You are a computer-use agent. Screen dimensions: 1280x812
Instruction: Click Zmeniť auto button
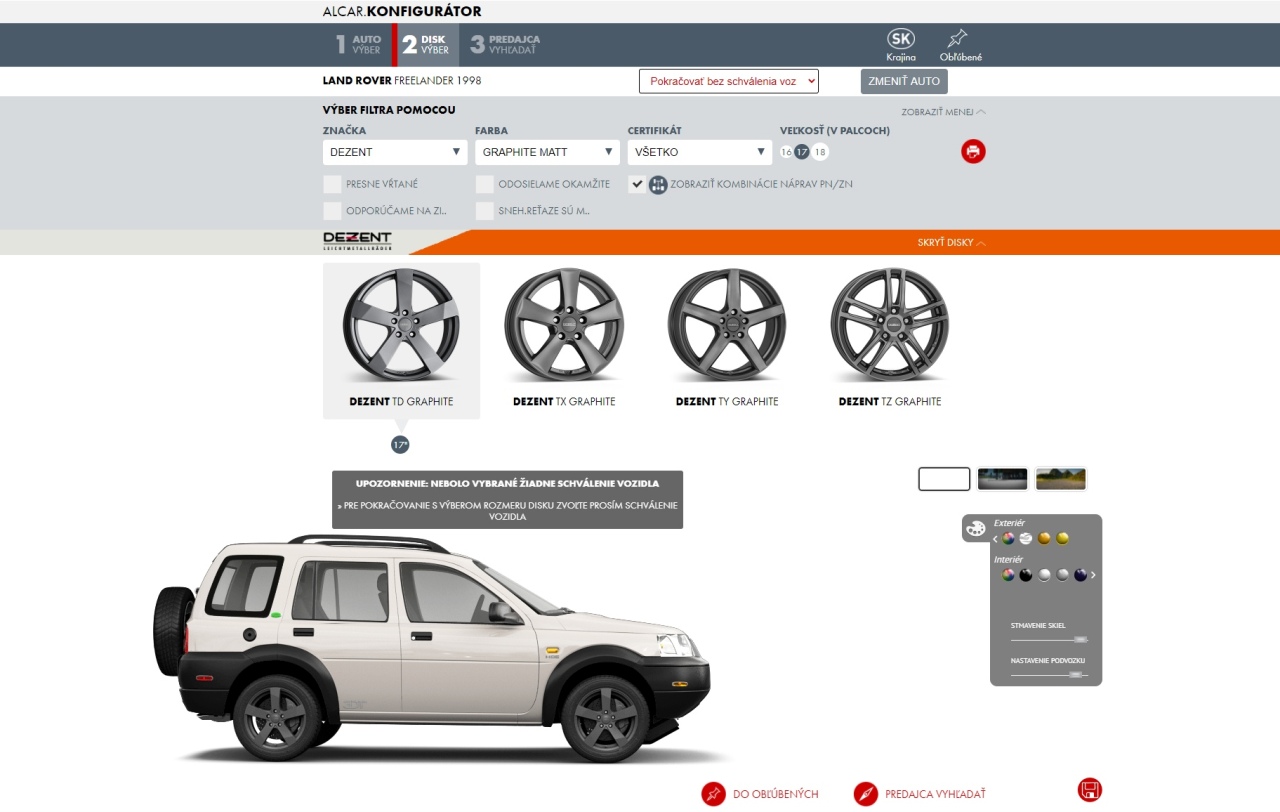point(904,81)
